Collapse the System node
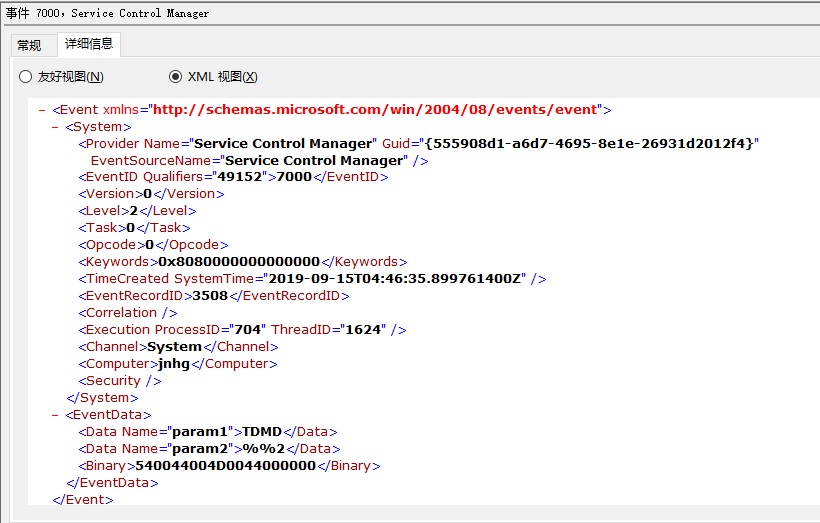 (55, 127)
